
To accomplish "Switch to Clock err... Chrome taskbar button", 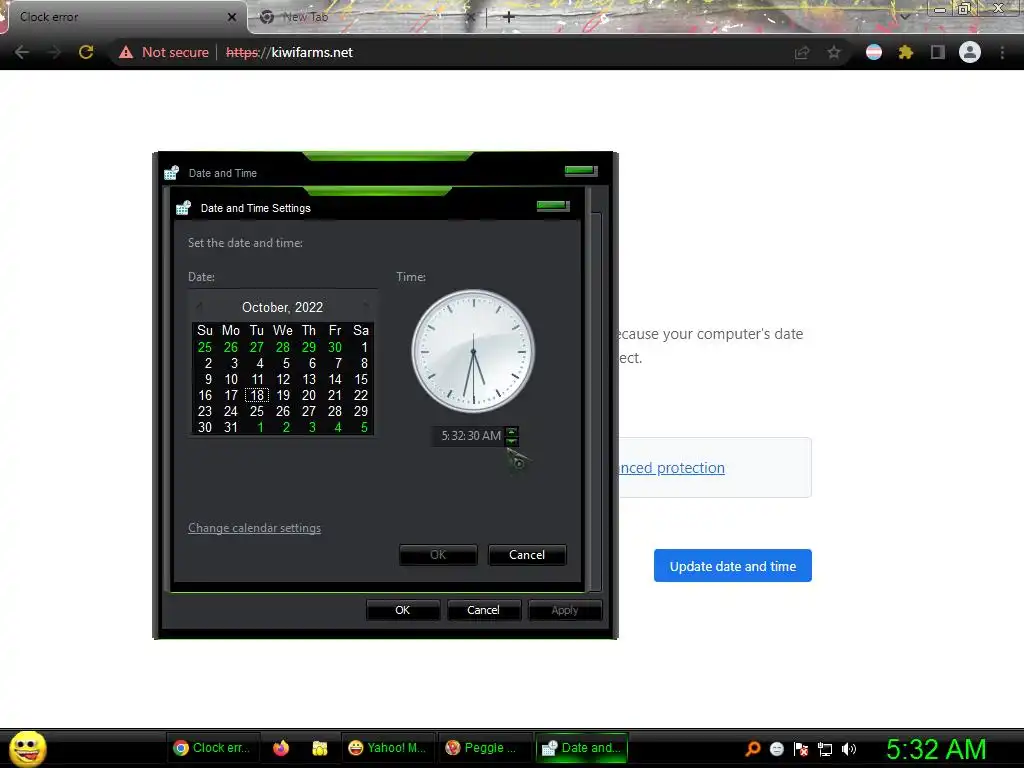I will coord(212,748).
